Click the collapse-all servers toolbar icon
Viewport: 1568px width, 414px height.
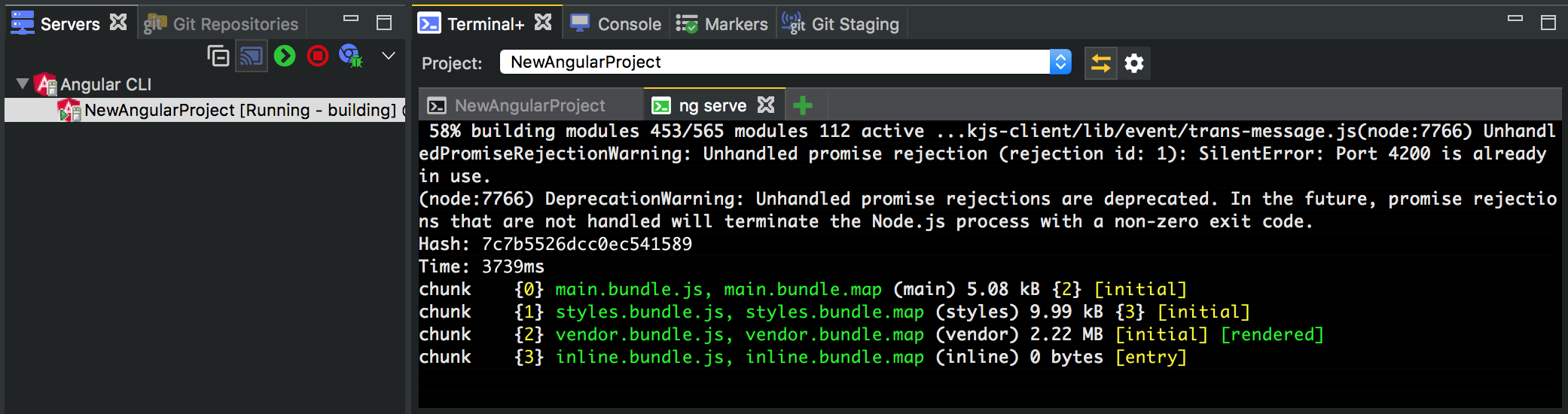point(218,56)
